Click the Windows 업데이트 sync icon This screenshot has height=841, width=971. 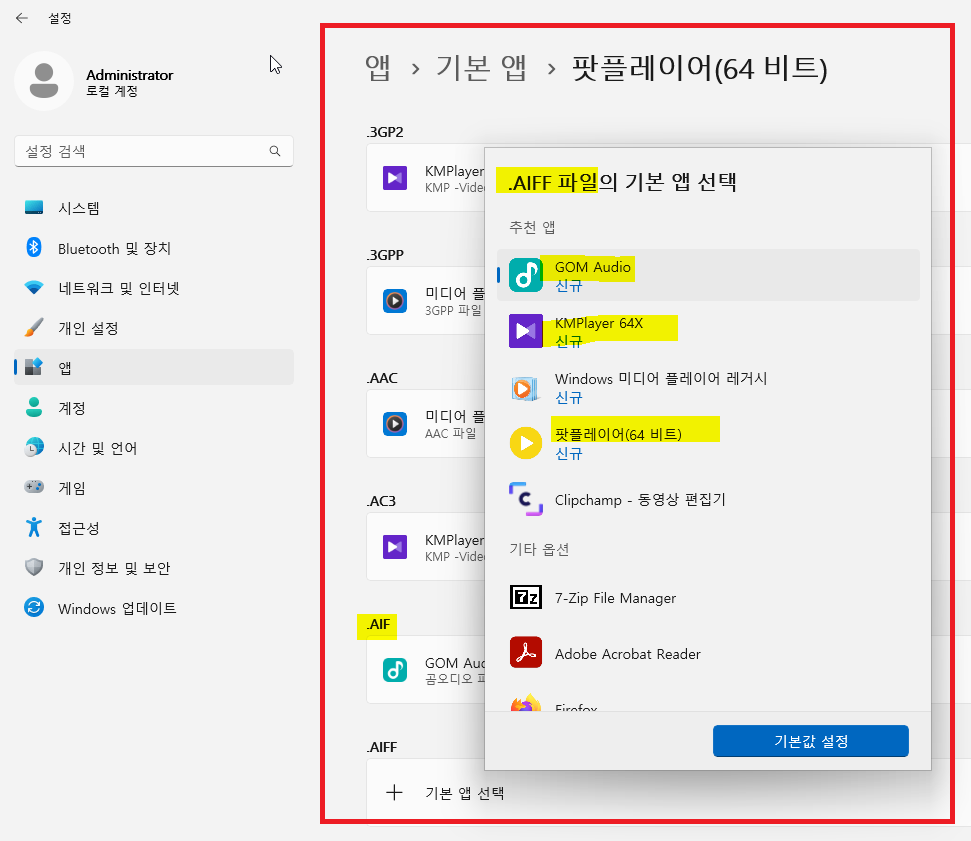[34, 607]
